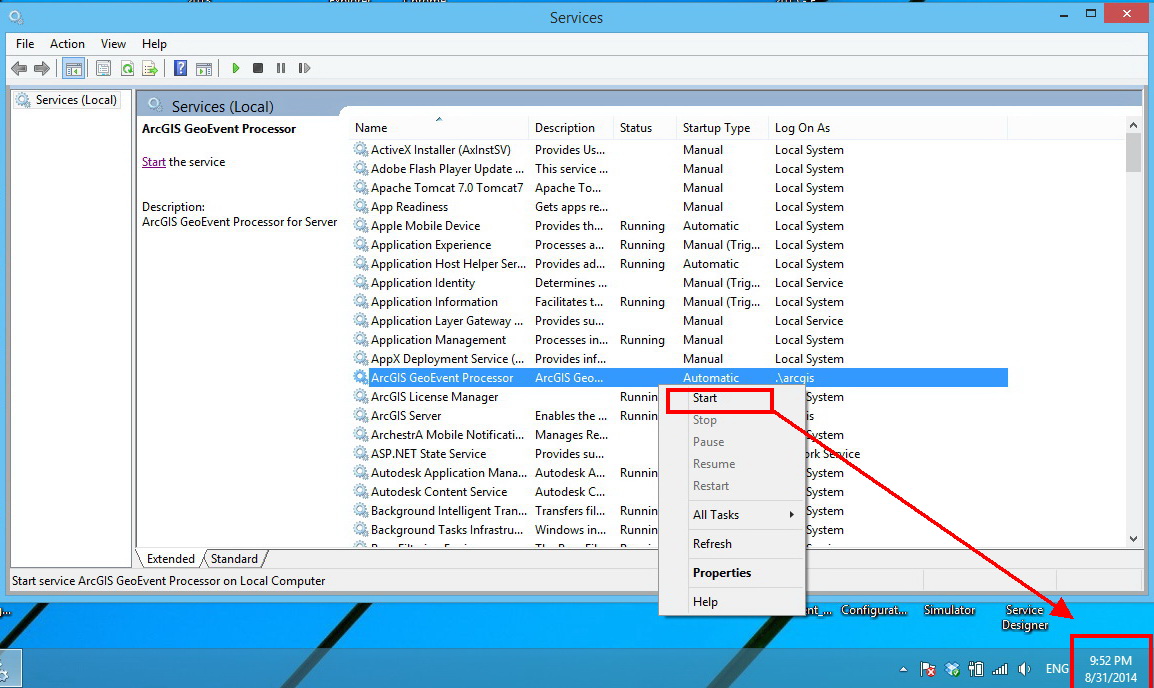Click the Back arrow in the toolbar
This screenshot has width=1154, height=688.
pyautogui.click(x=19, y=68)
